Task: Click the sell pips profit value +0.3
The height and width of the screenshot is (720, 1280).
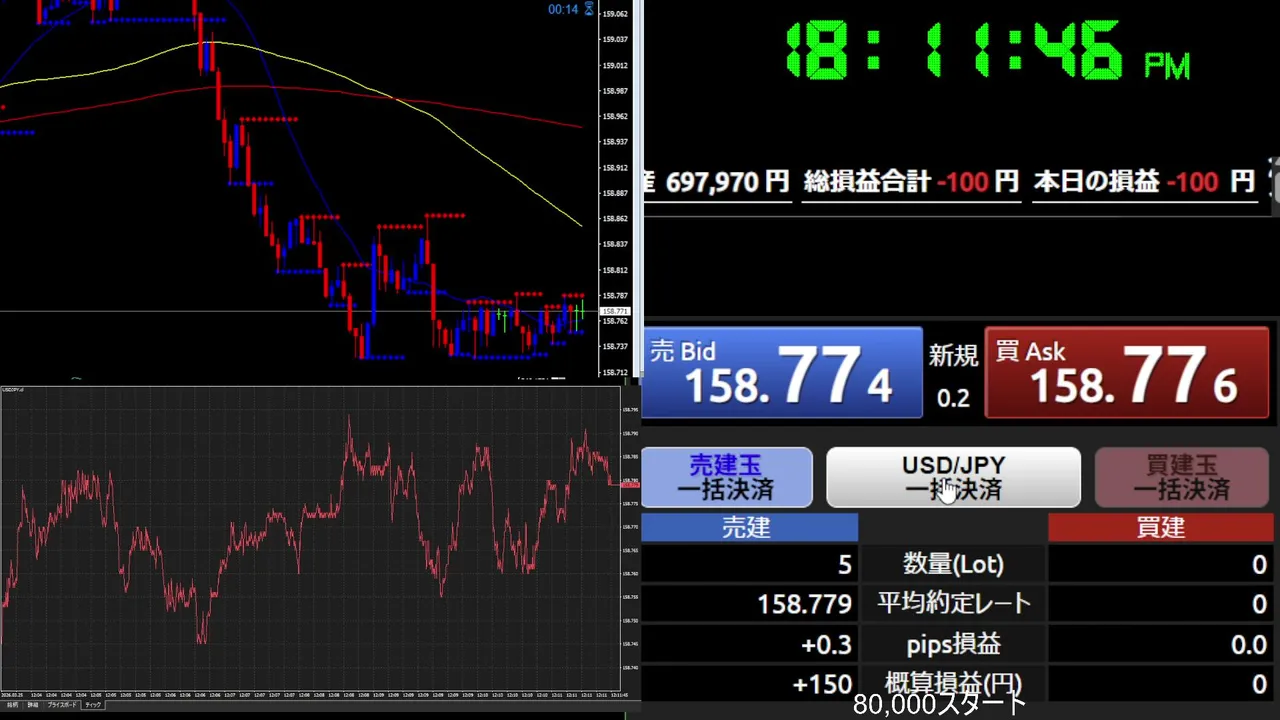Action: coord(827,645)
